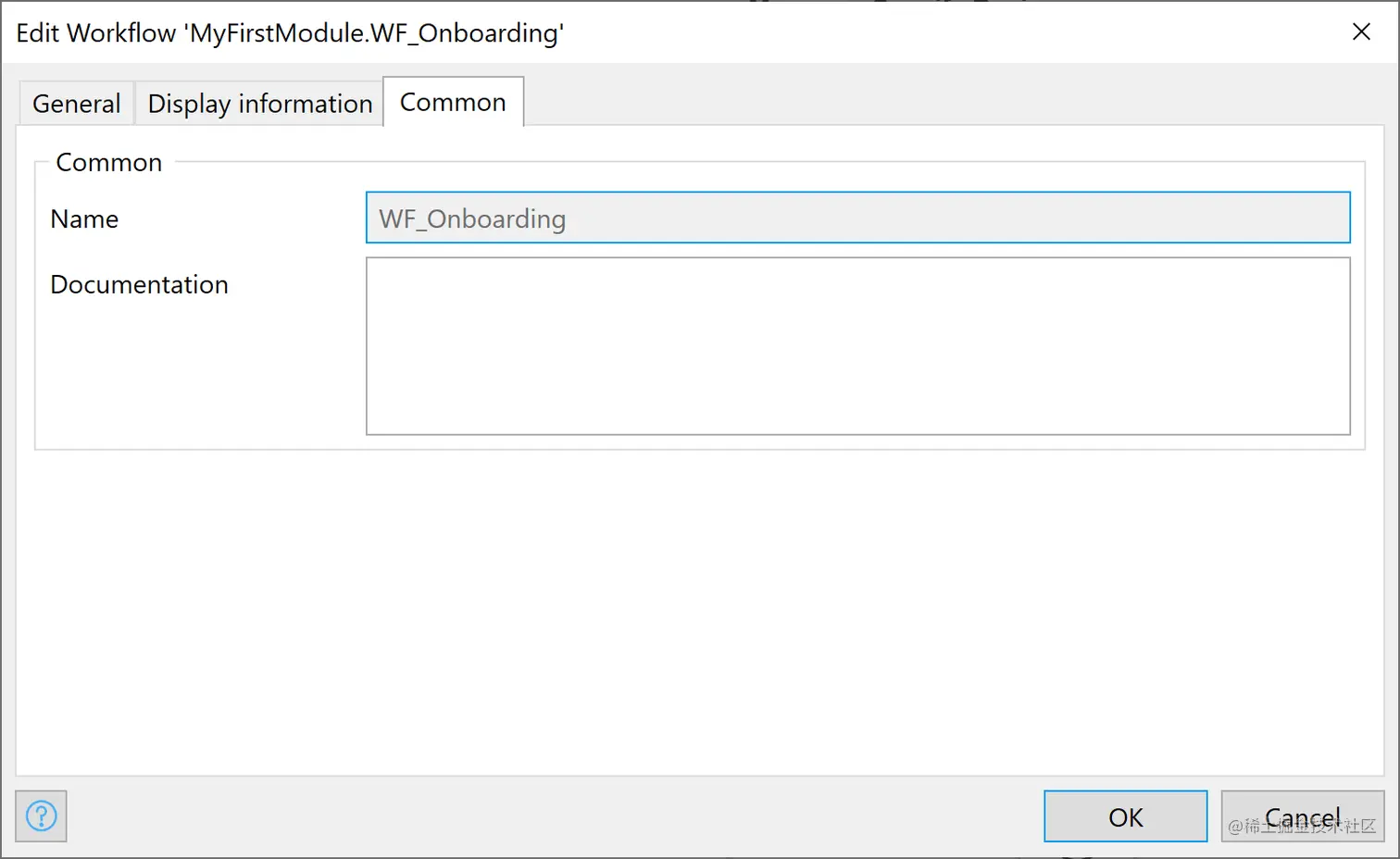Focus the Name input field
Image resolution: width=1400 pixels, height=859 pixels.
point(857,218)
